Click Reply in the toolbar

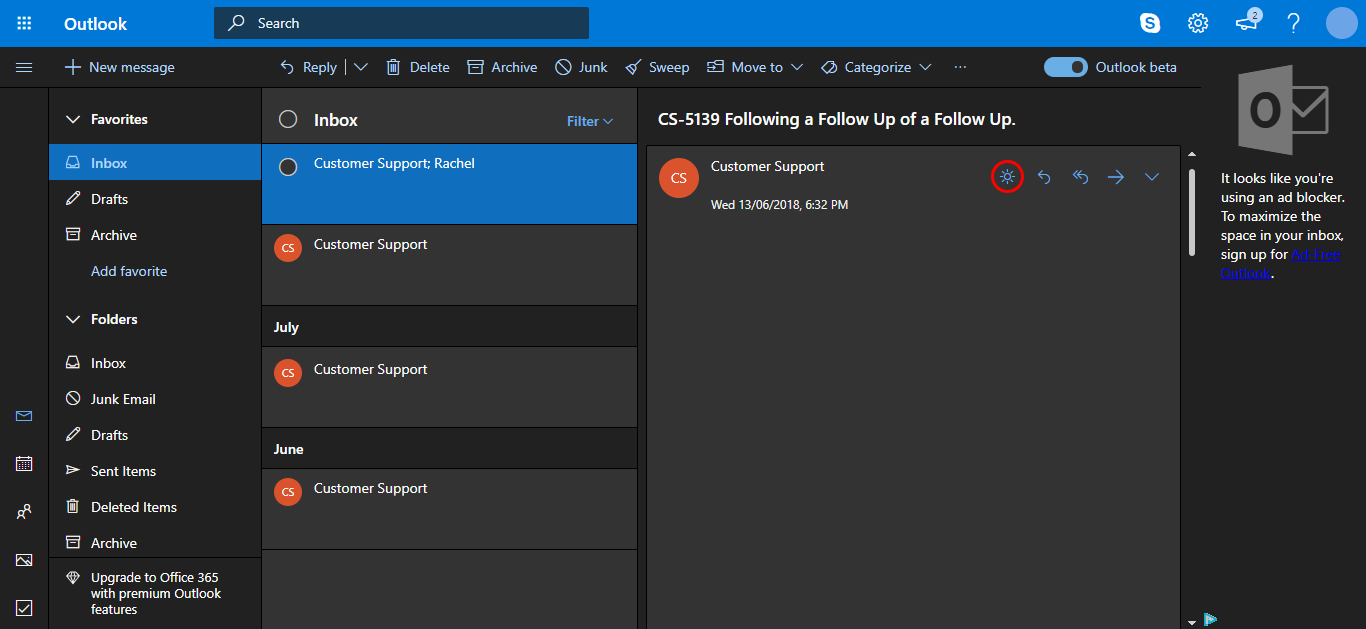point(308,67)
